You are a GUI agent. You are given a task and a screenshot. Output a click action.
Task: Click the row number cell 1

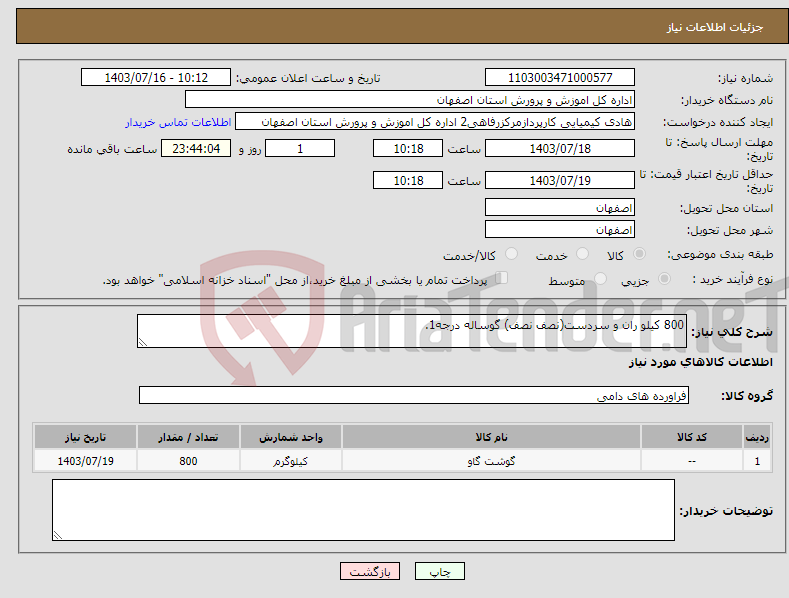[x=757, y=461]
